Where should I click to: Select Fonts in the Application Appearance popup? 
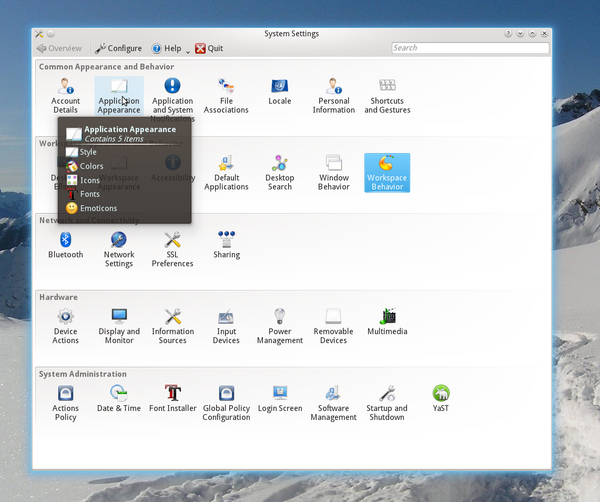point(89,194)
